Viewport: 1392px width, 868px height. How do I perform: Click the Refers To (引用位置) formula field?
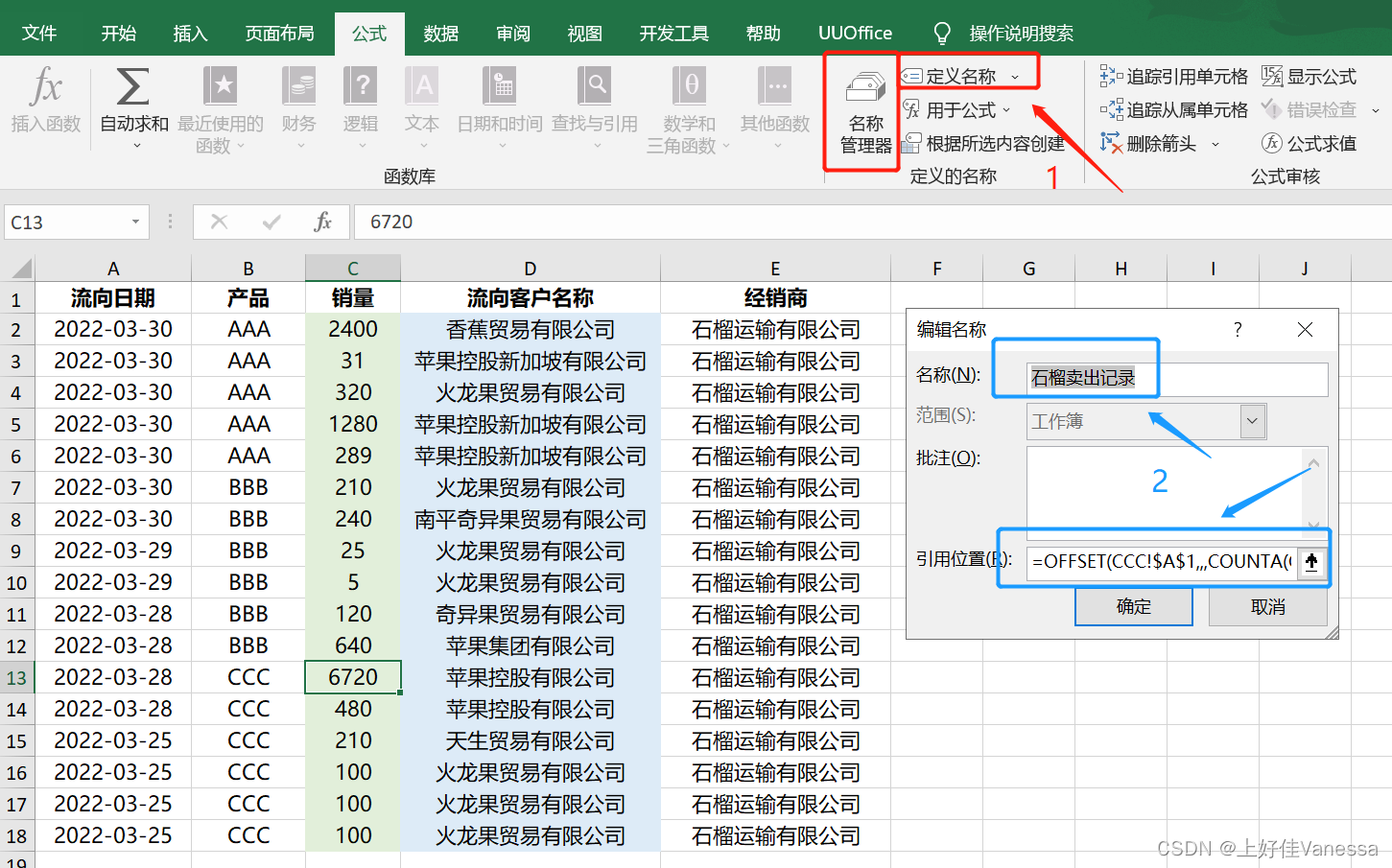[x=1162, y=562]
